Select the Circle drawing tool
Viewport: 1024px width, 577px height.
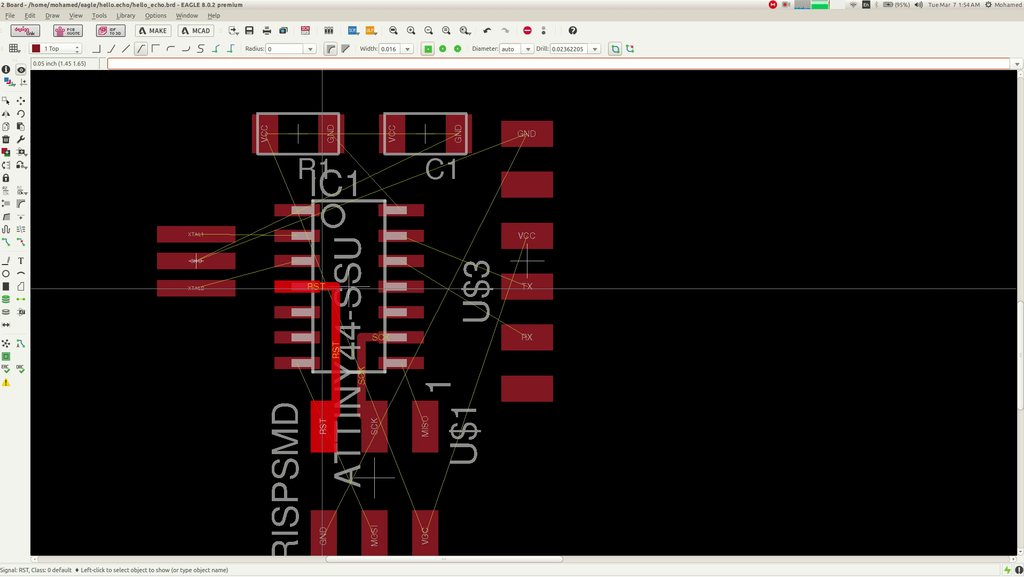pos(6,273)
